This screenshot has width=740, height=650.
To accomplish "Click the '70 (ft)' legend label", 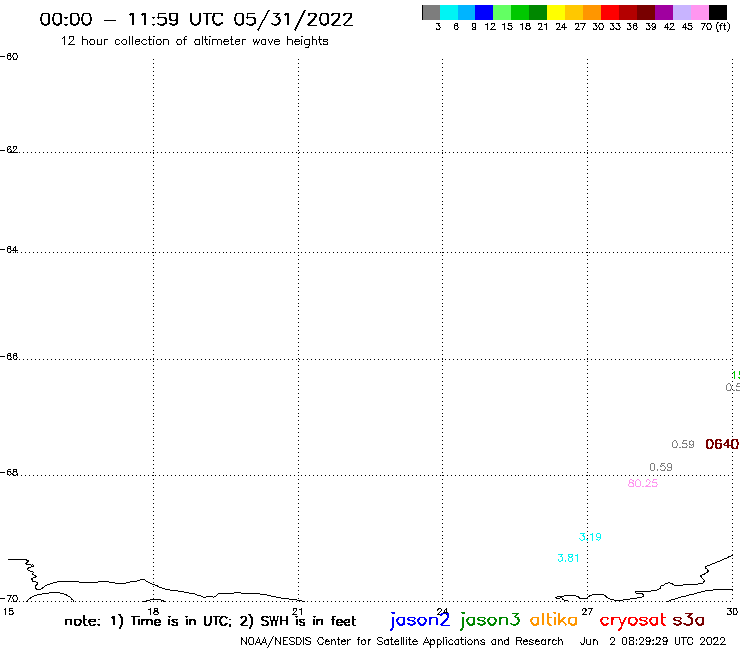I will click(x=715, y=26).
